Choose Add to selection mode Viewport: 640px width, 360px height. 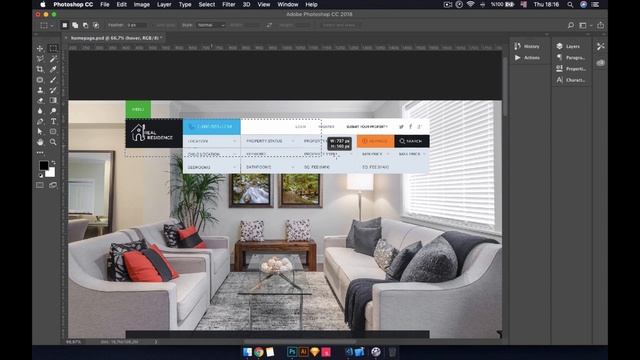pyautogui.click(x=75, y=25)
